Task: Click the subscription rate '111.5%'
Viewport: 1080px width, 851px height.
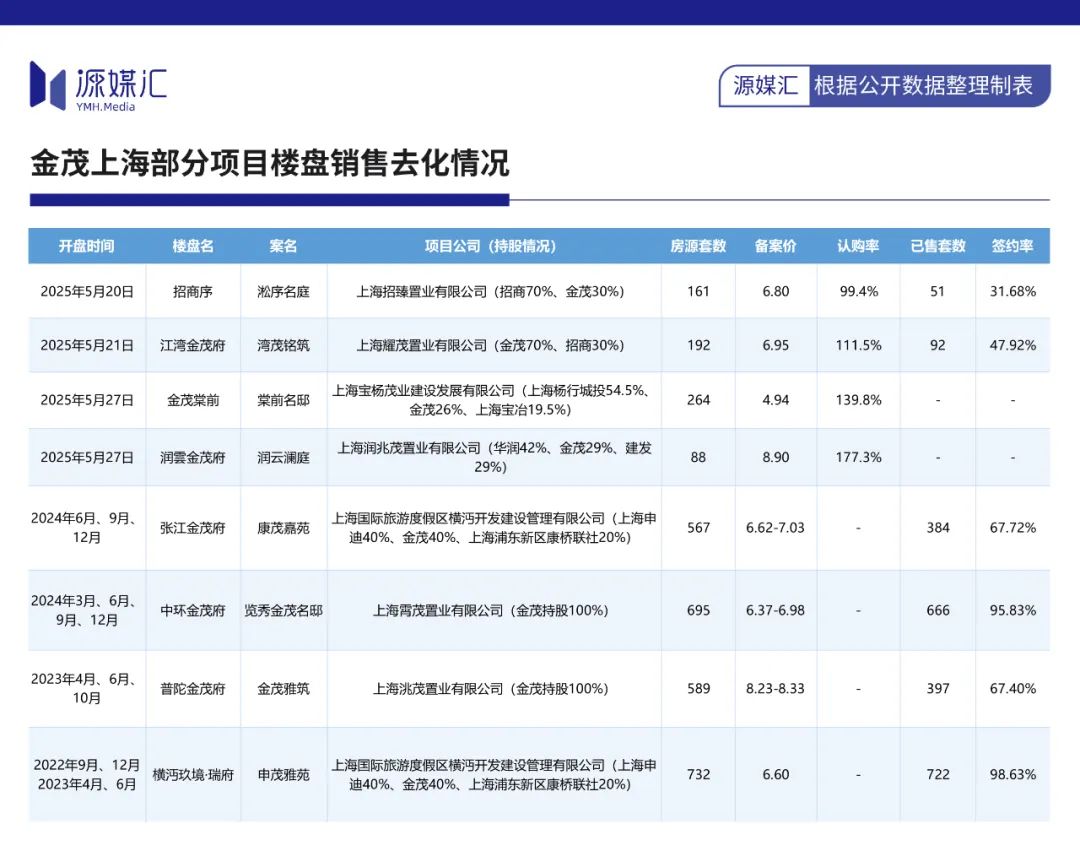Action: (858, 345)
